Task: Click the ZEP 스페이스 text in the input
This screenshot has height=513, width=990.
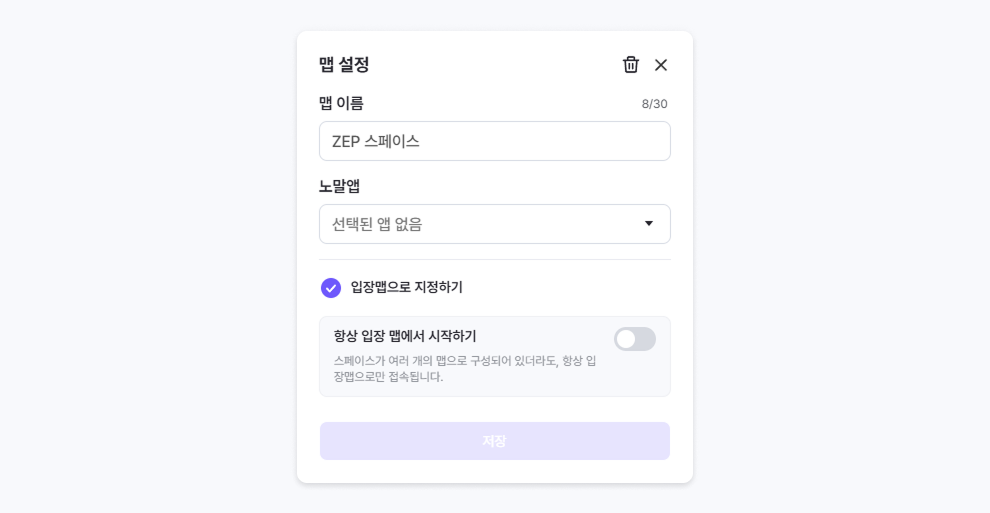Action: click(x=376, y=142)
